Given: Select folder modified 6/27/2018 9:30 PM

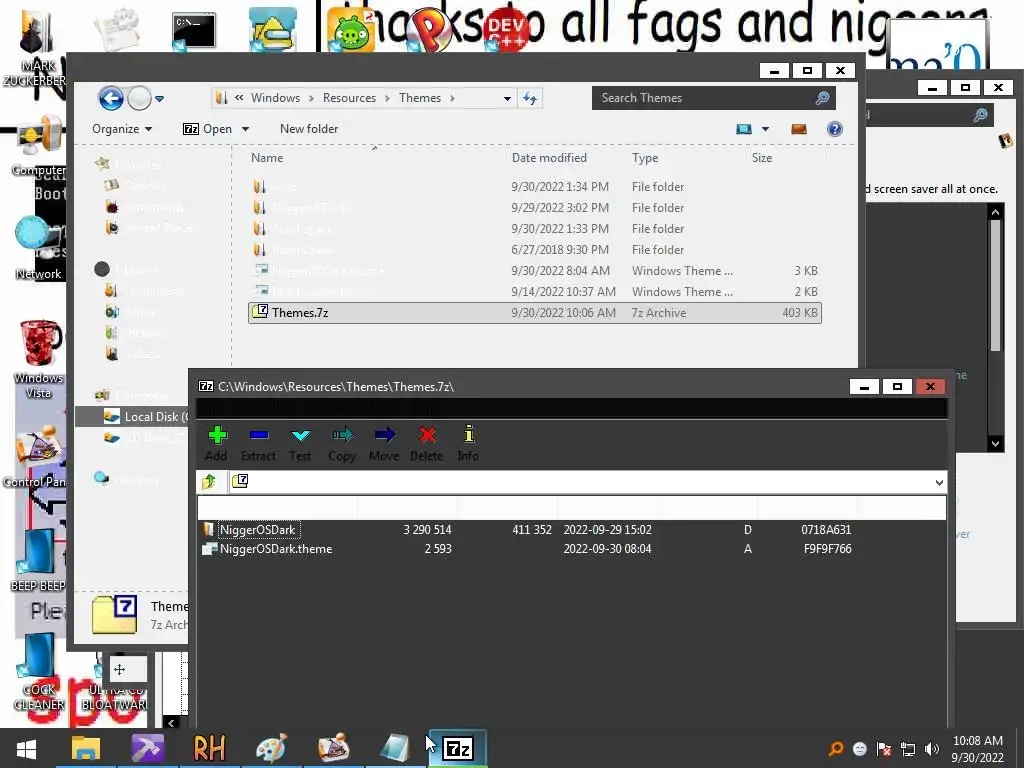Looking at the screenshot, I should [535, 249].
